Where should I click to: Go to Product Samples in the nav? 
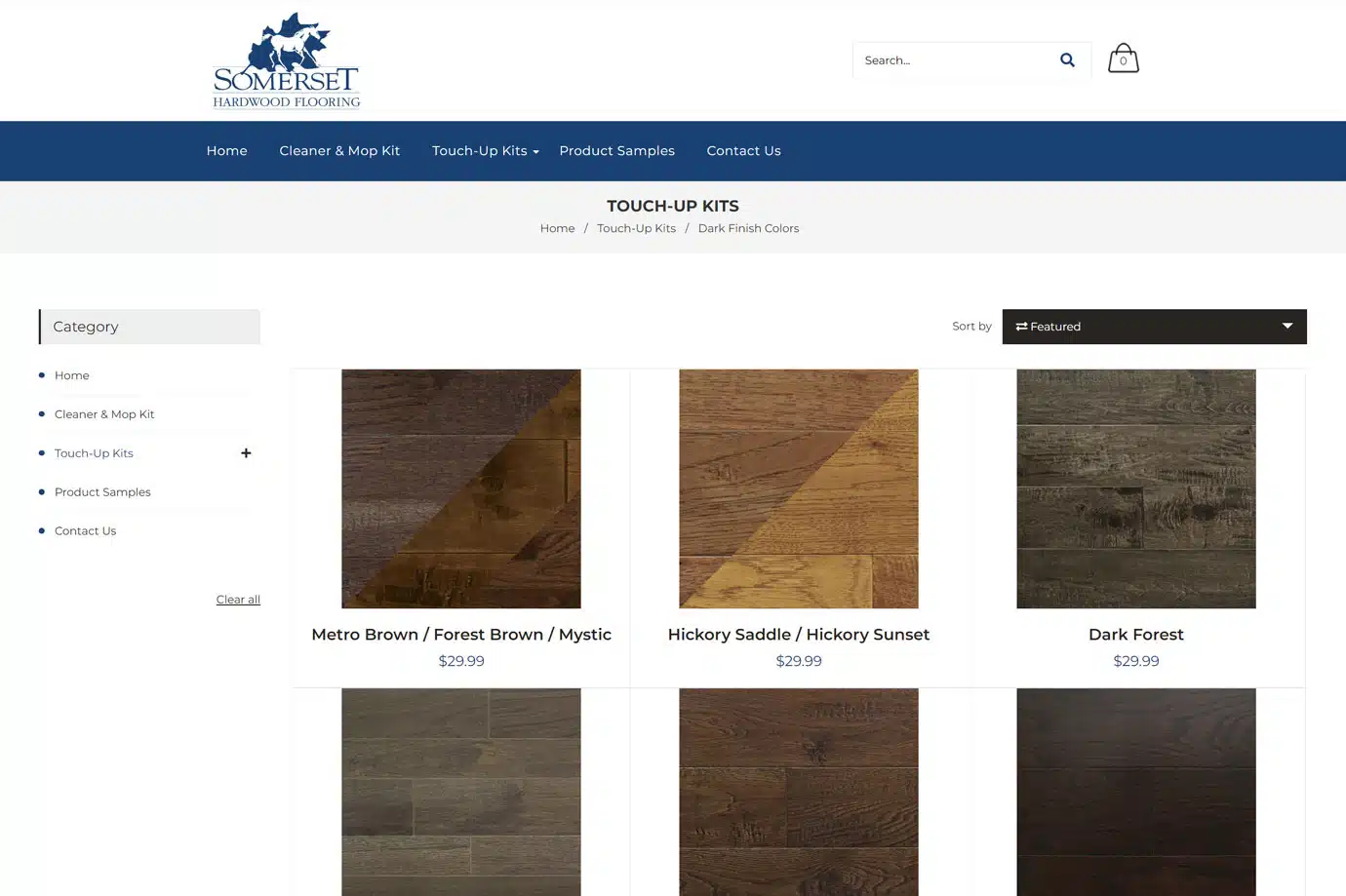coord(616,150)
